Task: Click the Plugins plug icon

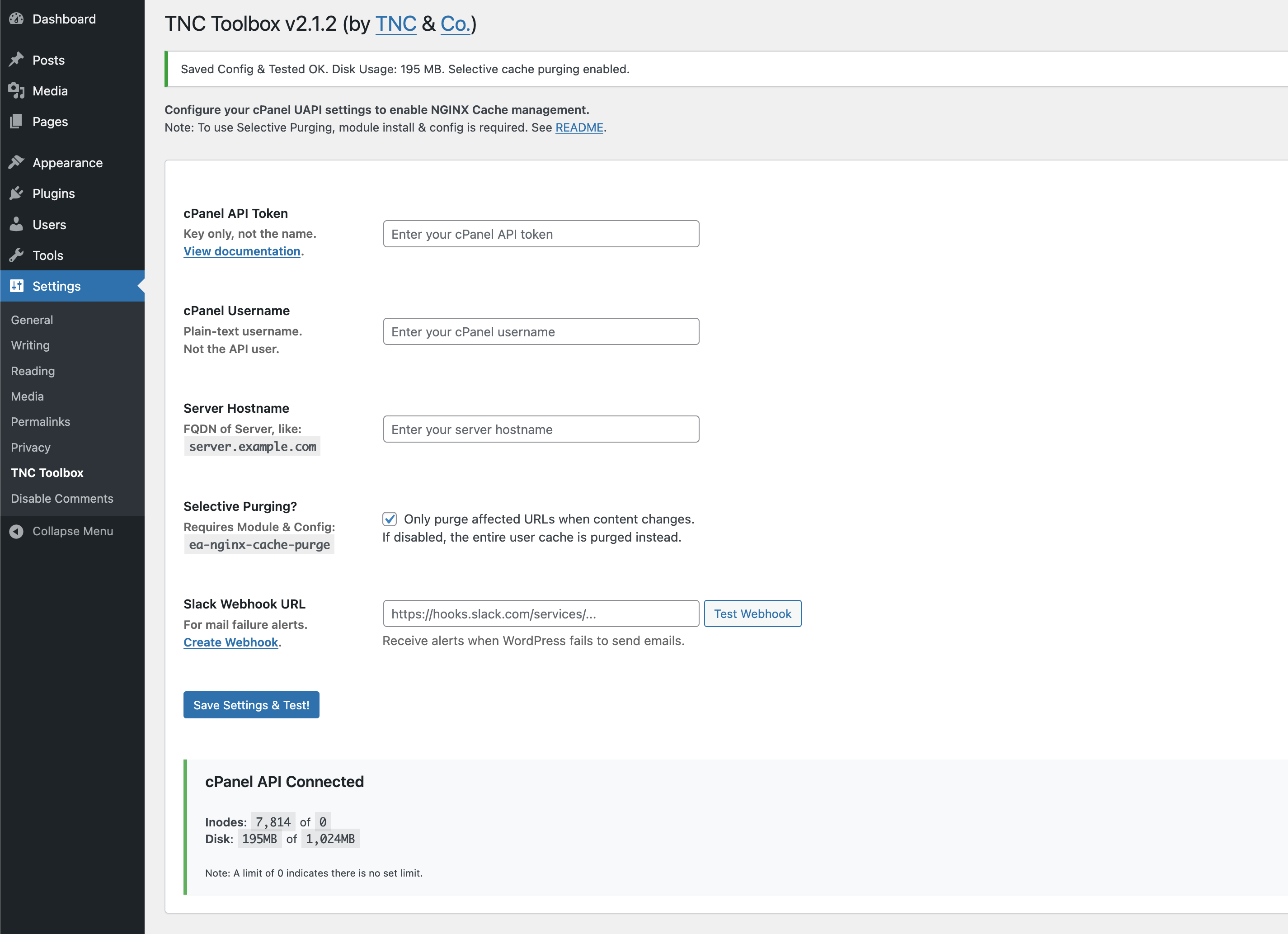Action: [16, 193]
